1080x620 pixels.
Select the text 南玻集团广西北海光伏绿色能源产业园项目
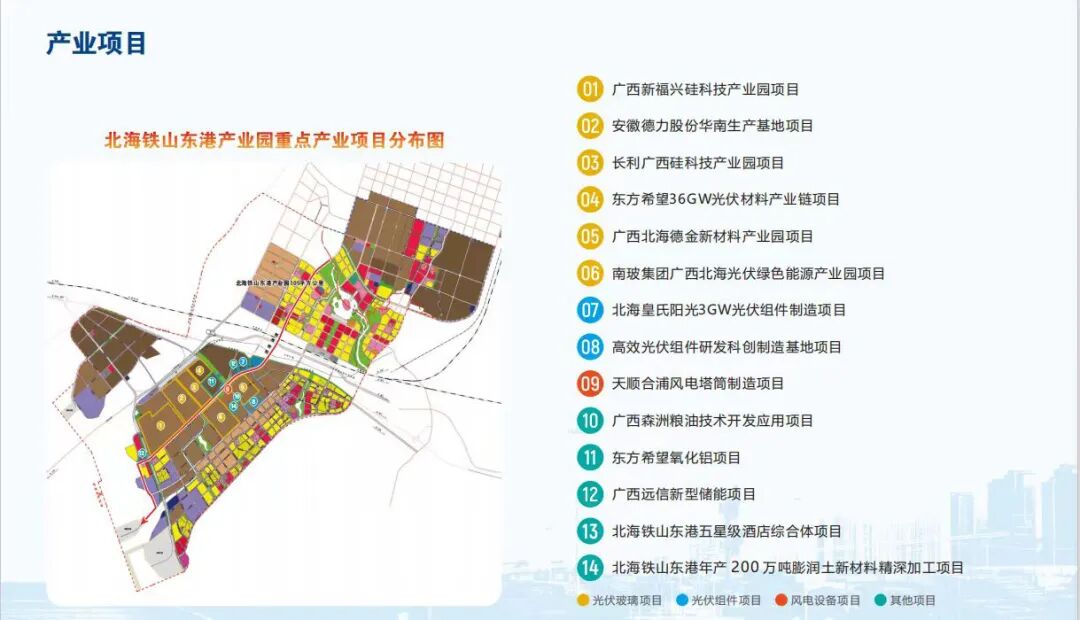748,273
